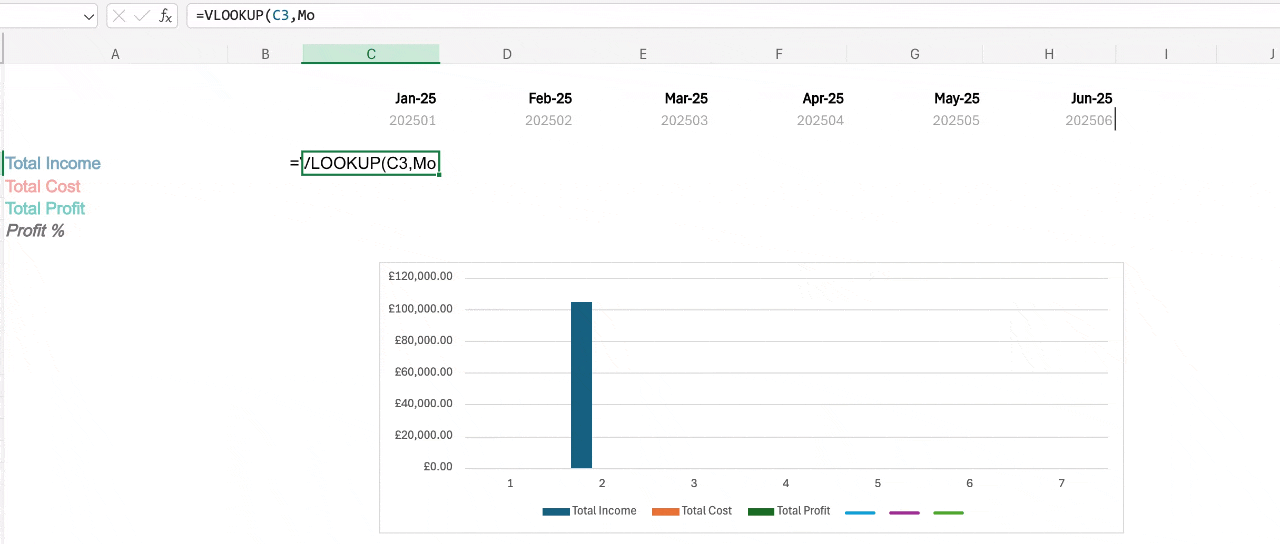Screen dimensions: 1280x544
Task: Select column G header
Action: 915,54
